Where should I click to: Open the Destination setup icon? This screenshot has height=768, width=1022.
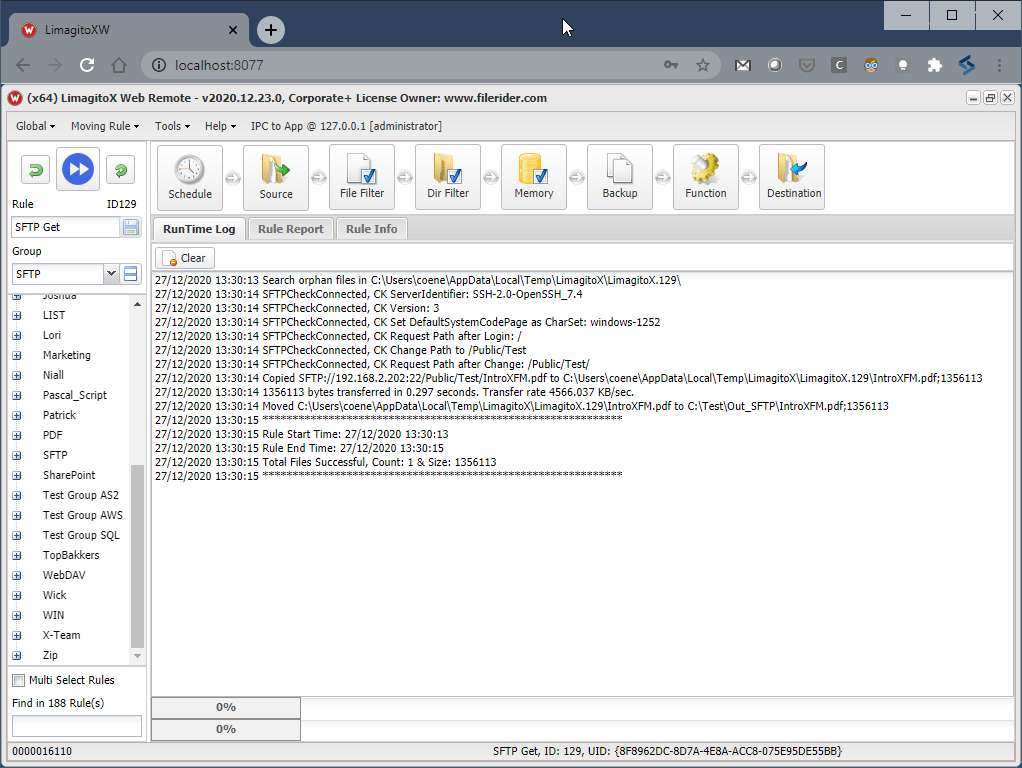pos(791,176)
